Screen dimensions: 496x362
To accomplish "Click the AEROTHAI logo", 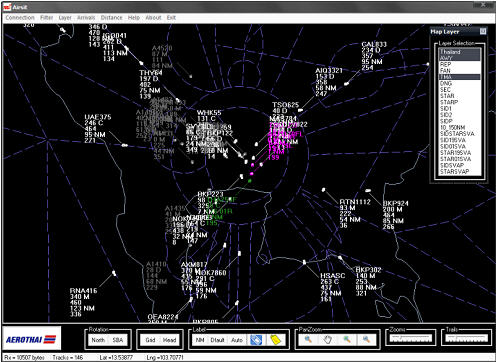I will 32,339.
